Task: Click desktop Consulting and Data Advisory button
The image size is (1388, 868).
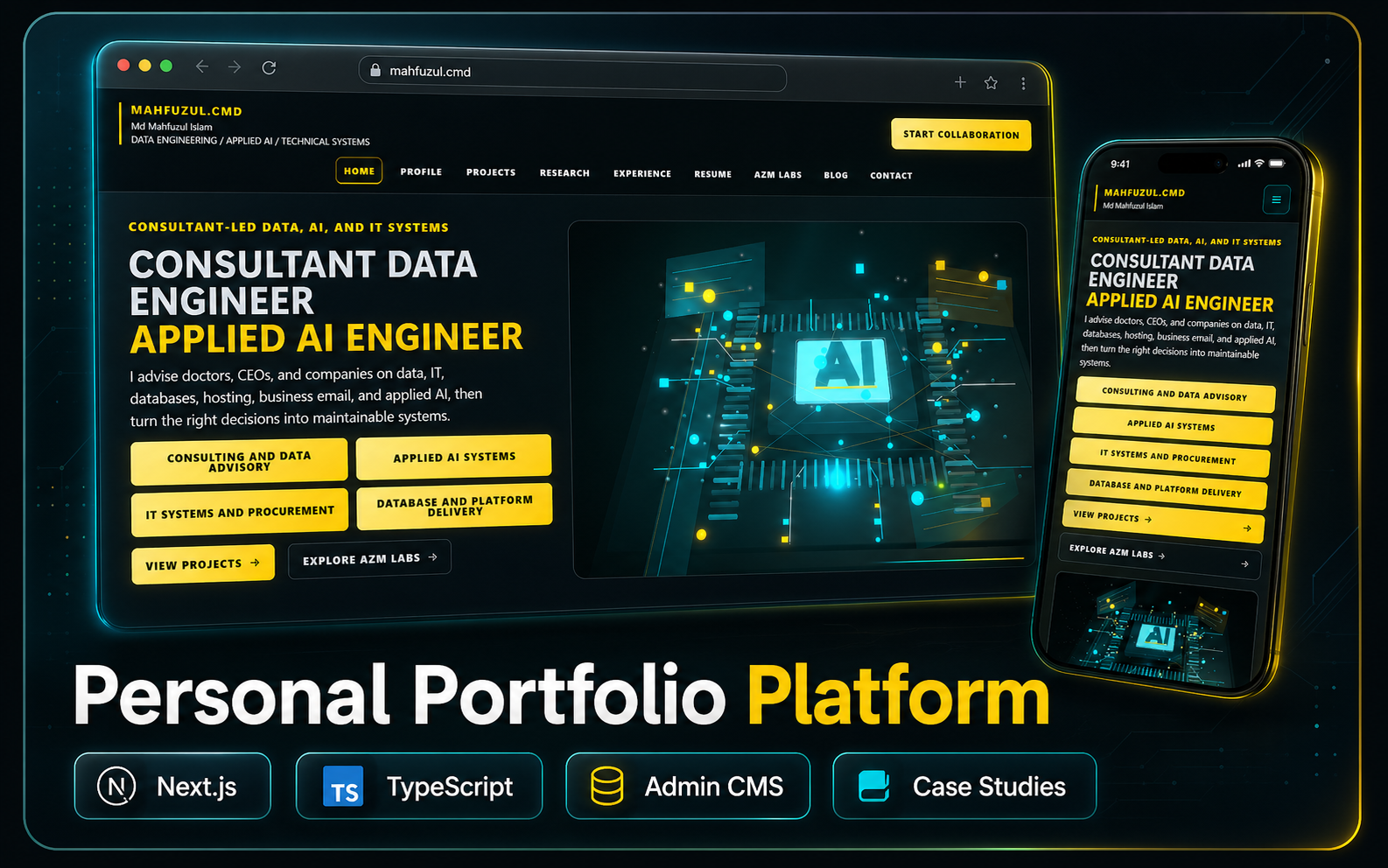Action: pos(239,461)
